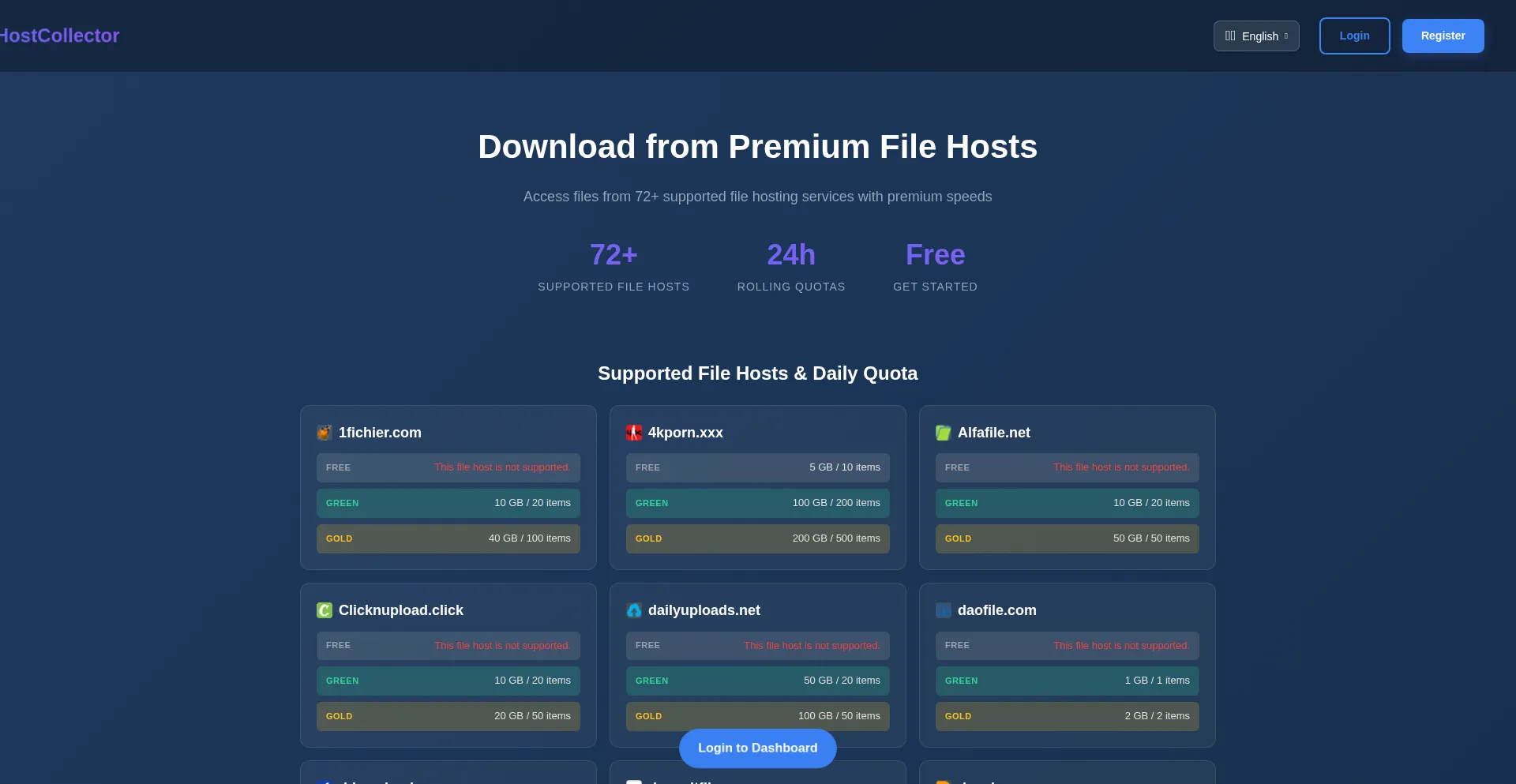Click 4kporn.xxx GOLD 200 GB / 500 items row
1516x784 pixels.
click(757, 538)
